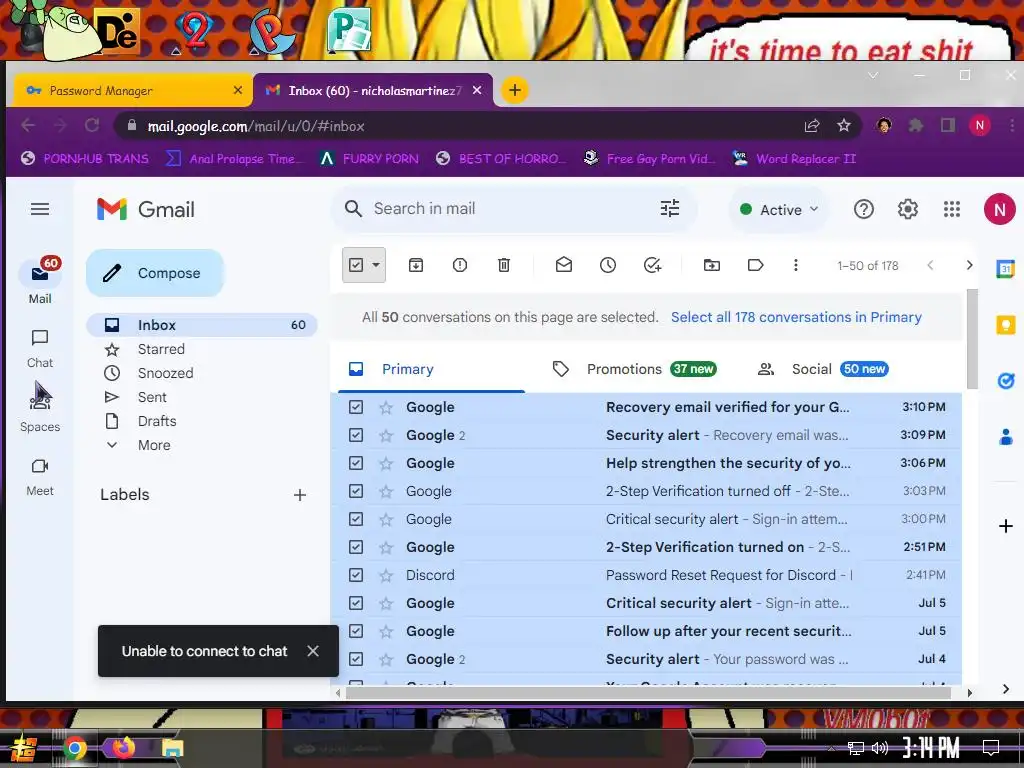Open the select-all checkbox dropdown arrow
The height and width of the screenshot is (768, 1024).
(376, 264)
